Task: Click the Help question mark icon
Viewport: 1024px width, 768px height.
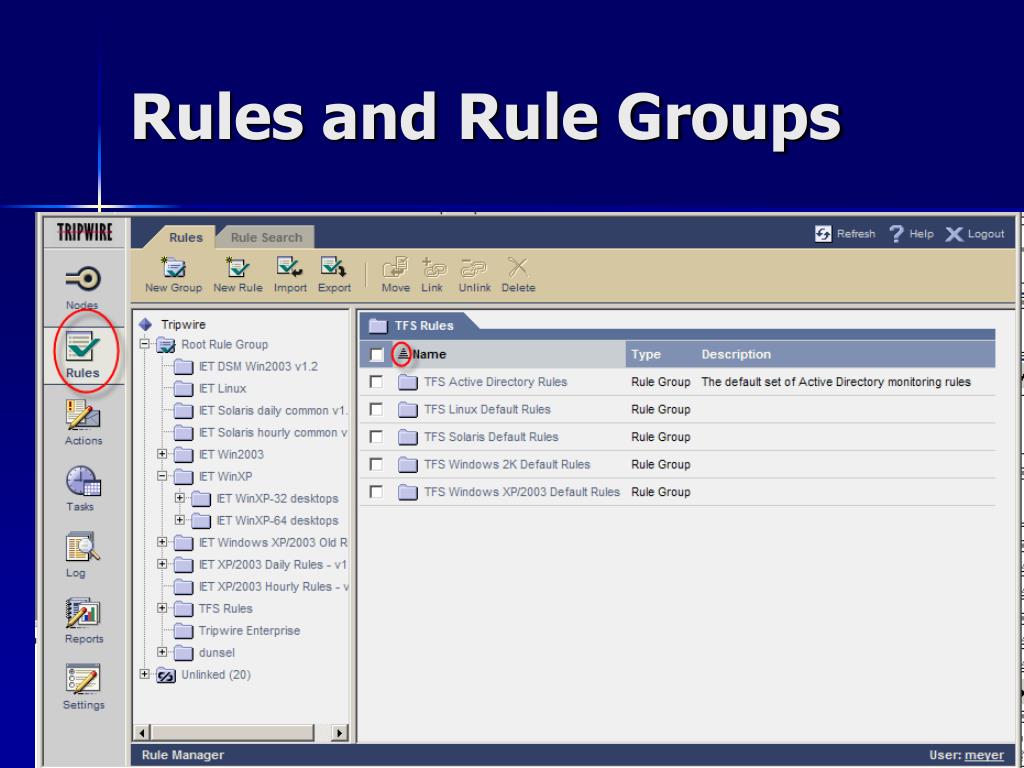Action: (896, 234)
